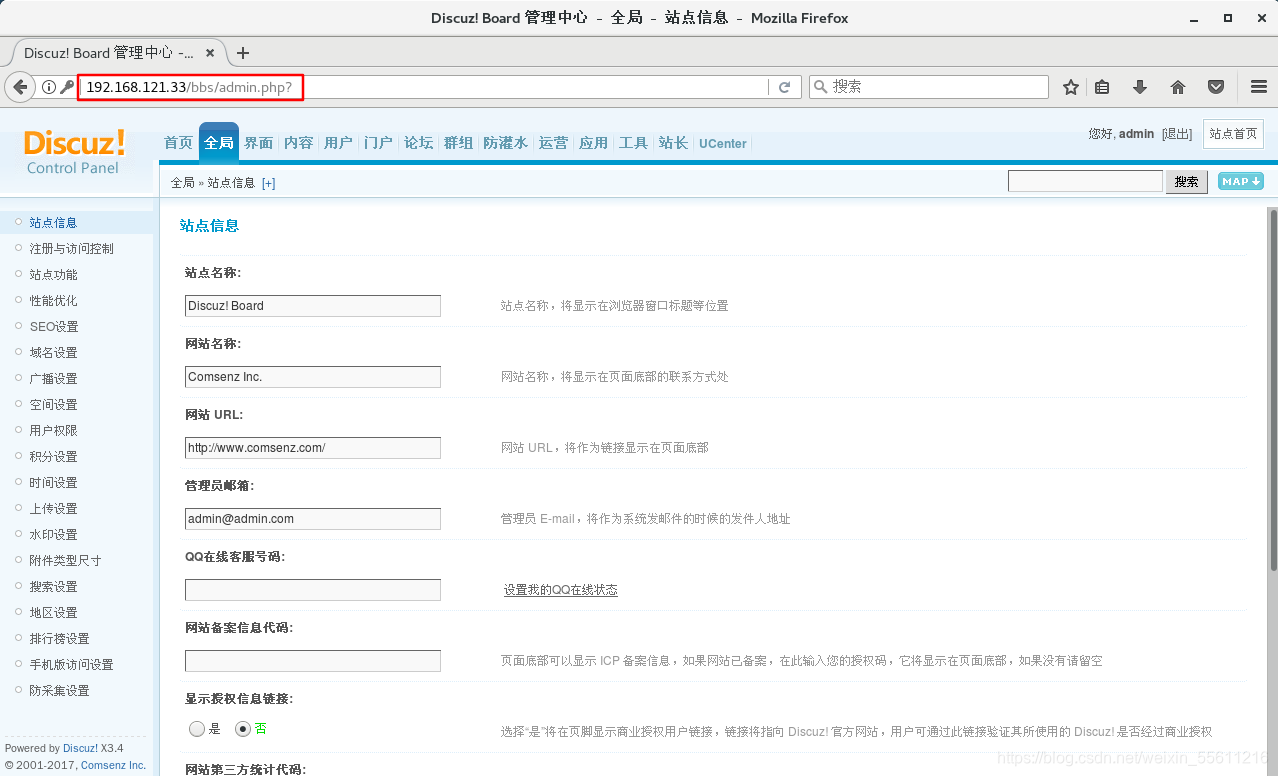1278x776 pixels.
Task: Open the MAP navigation button
Action: (1241, 181)
